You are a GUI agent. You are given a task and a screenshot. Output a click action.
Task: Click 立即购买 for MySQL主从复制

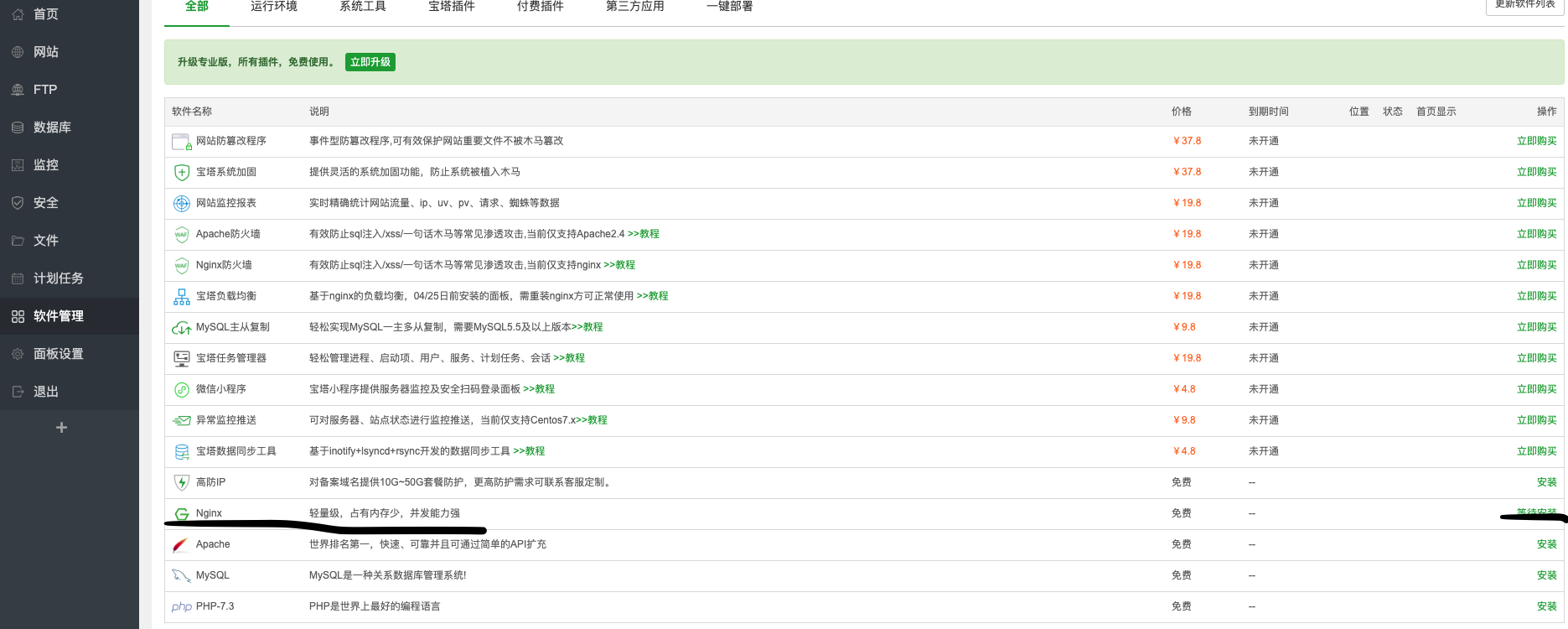(1537, 327)
